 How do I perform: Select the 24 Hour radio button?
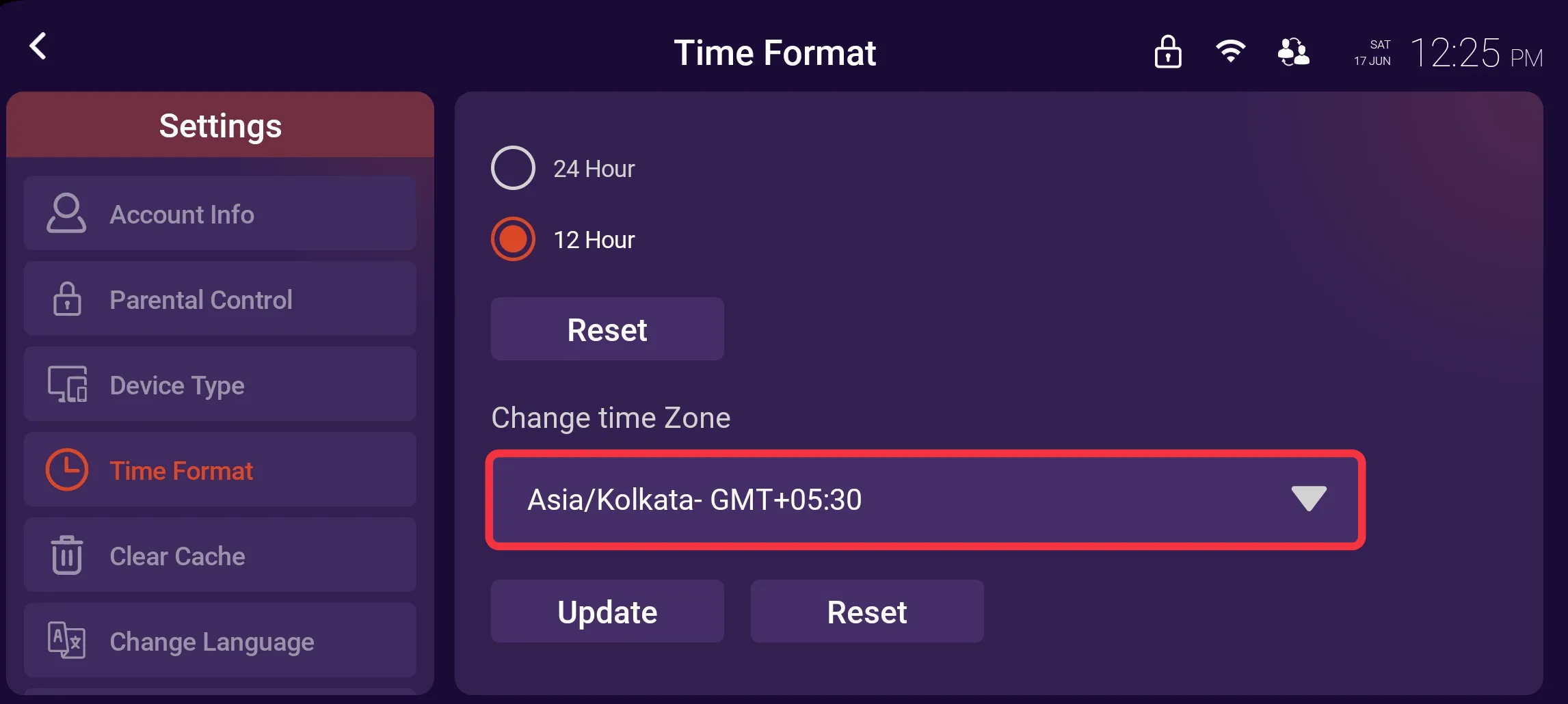[x=513, y=168]
